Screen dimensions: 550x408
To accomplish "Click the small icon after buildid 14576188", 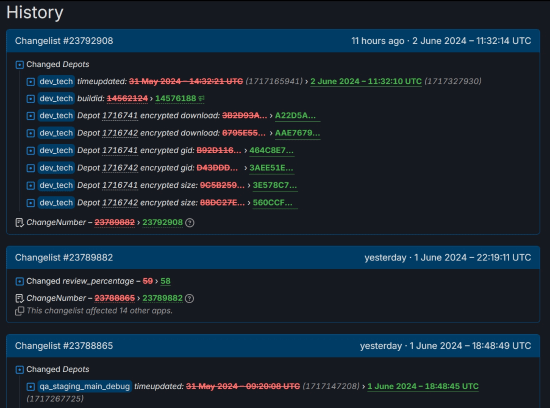I will point(202,99).
